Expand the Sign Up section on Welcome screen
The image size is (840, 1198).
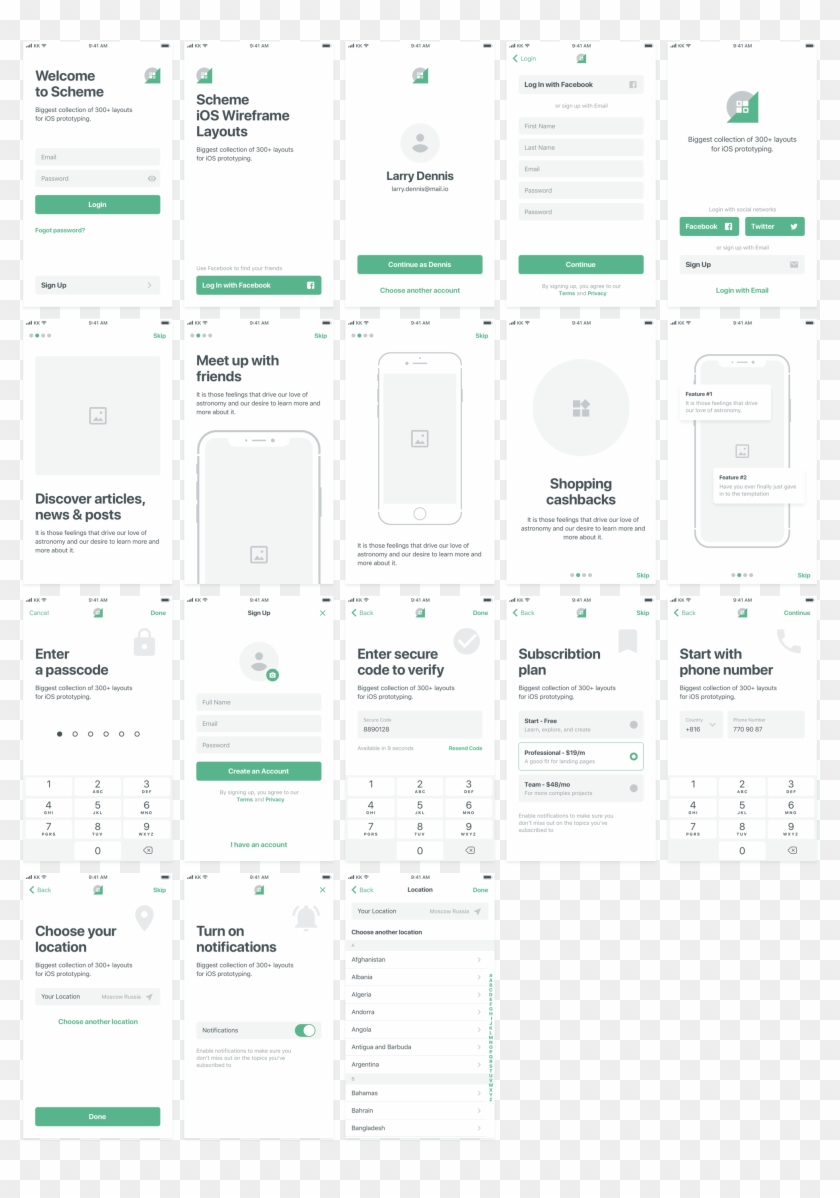[97, 285]
